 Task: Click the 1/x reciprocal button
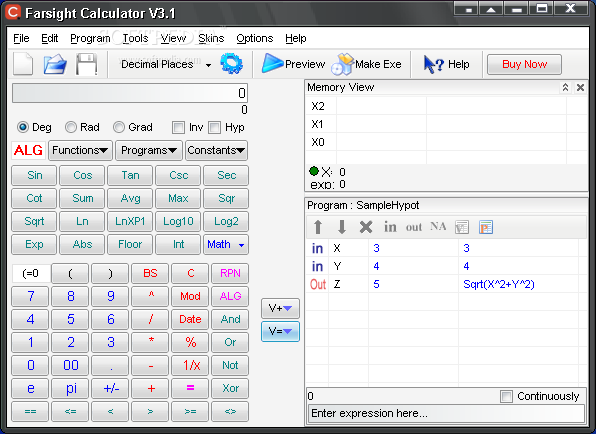pos(190,365)
